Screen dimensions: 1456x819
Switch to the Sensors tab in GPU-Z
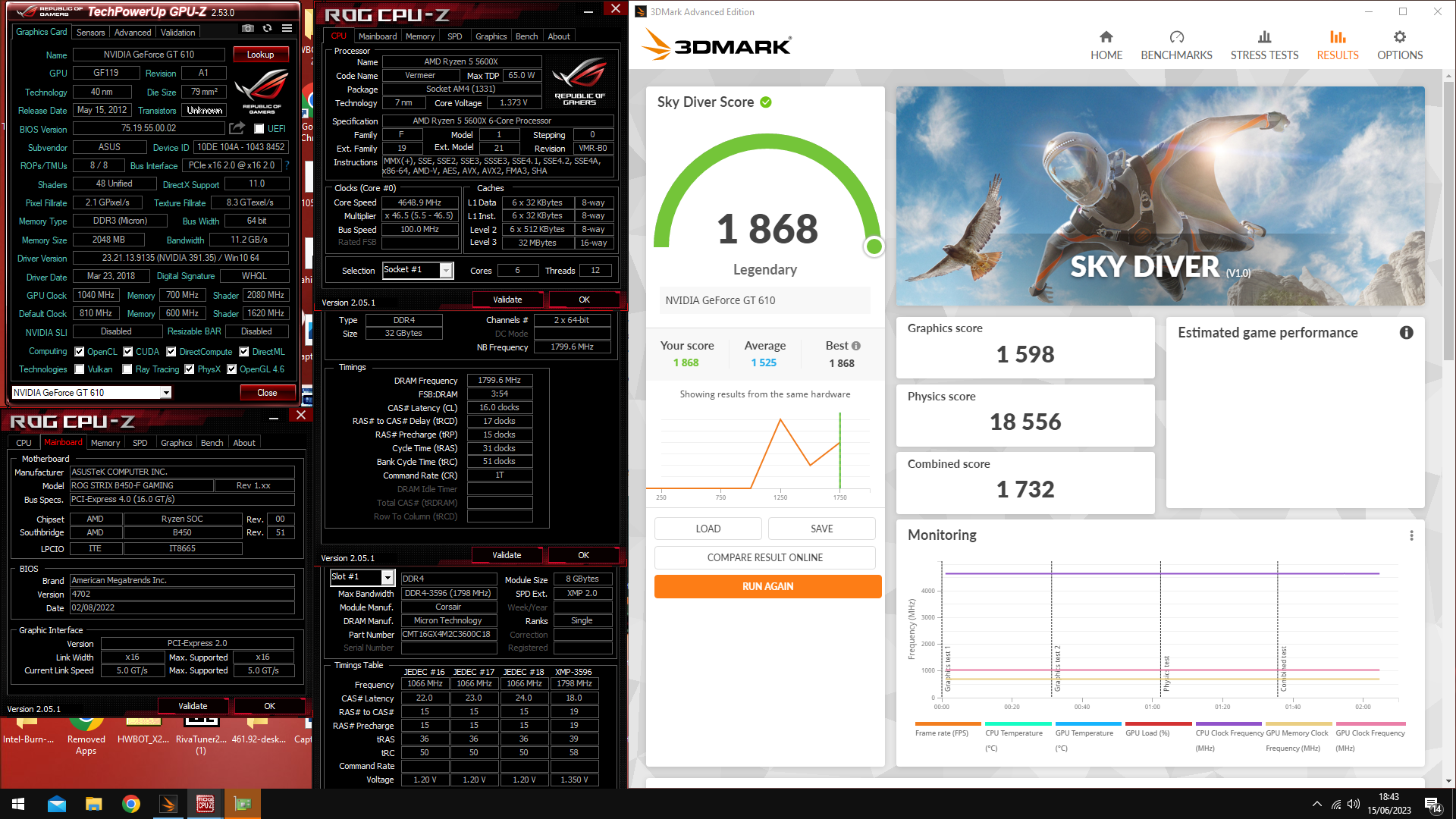90,33
